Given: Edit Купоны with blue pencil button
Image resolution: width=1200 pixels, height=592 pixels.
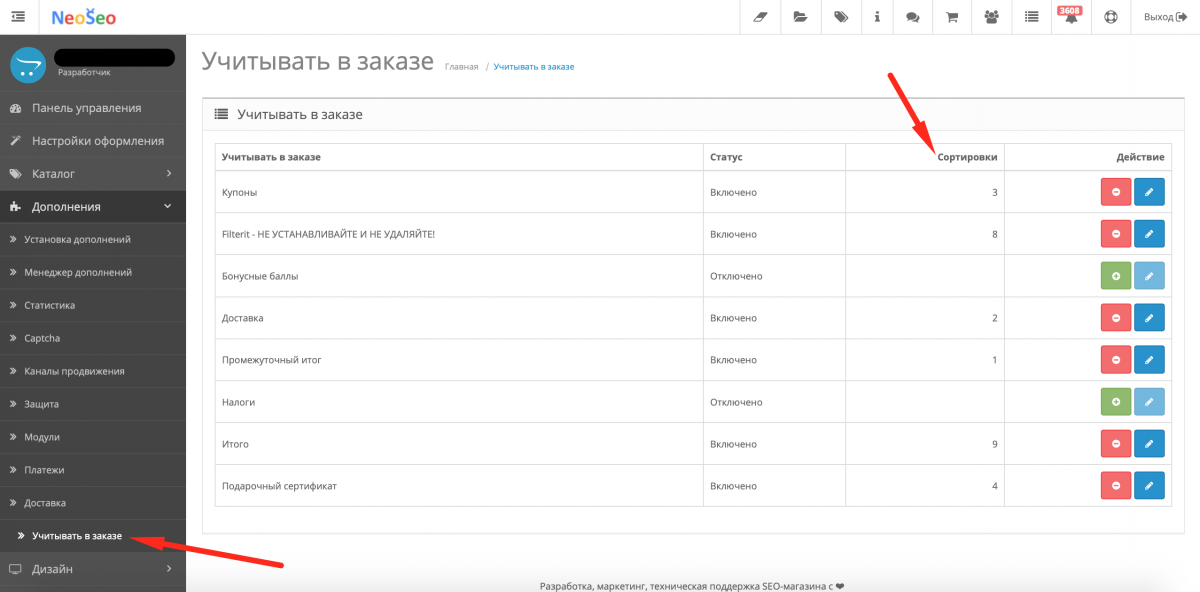Looking at the screenshot, I should (1149, 192).
